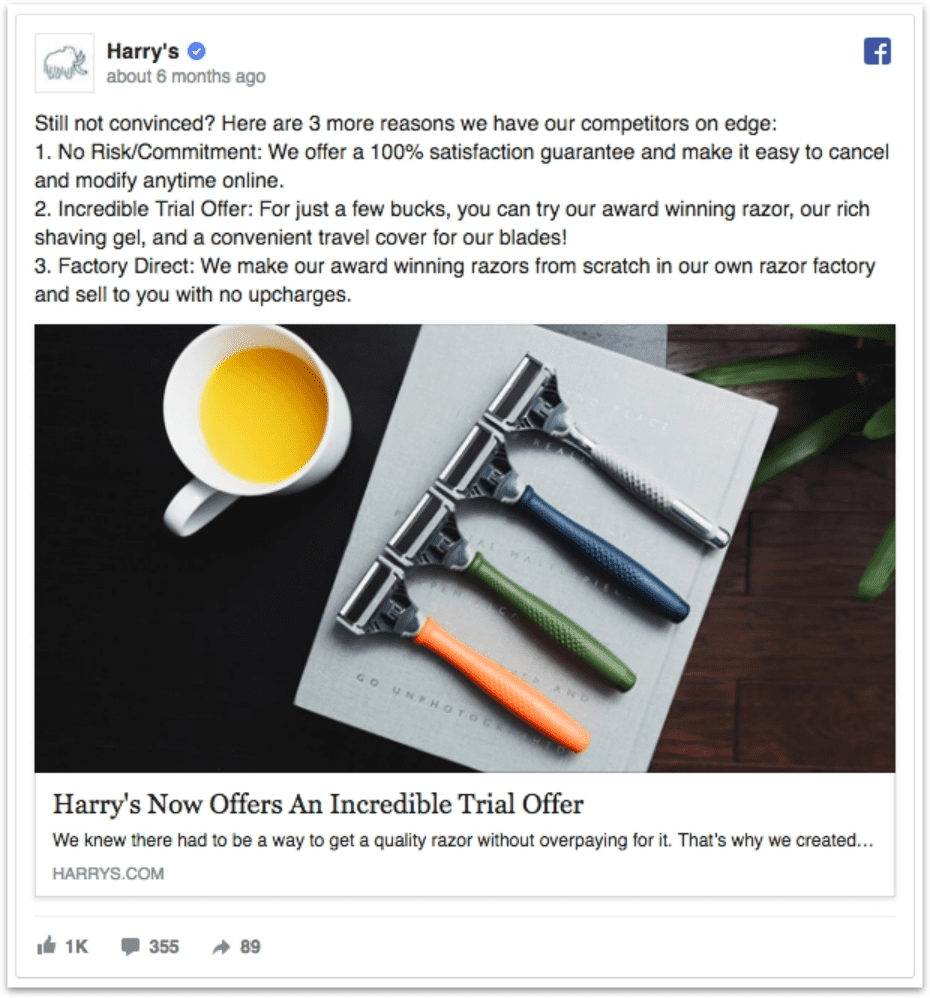Share the post with arrow icon
Viewport: 930px width, 998px height.
tap(221, 947)
